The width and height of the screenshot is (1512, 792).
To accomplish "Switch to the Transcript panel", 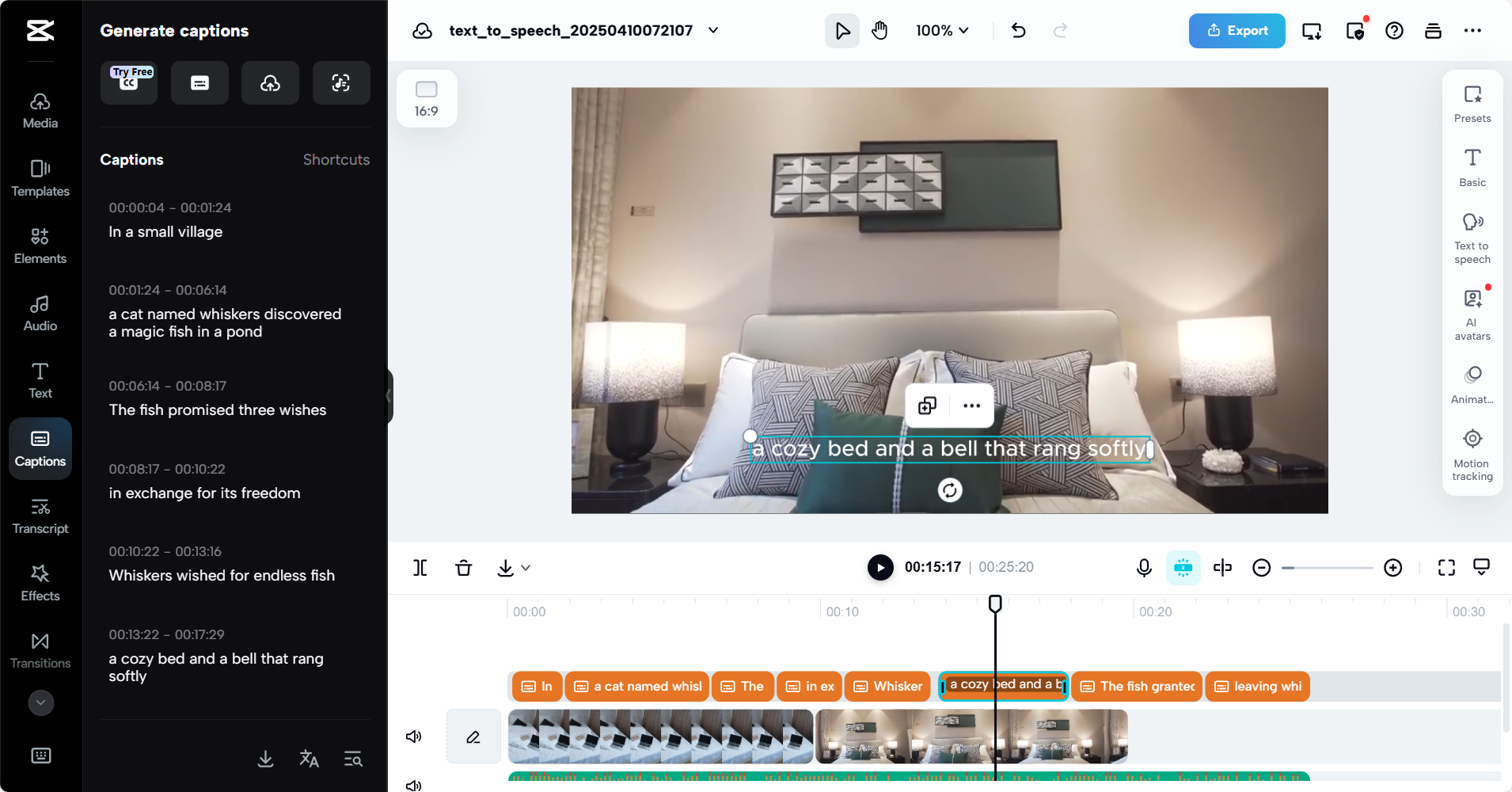I will pos(40,515).
